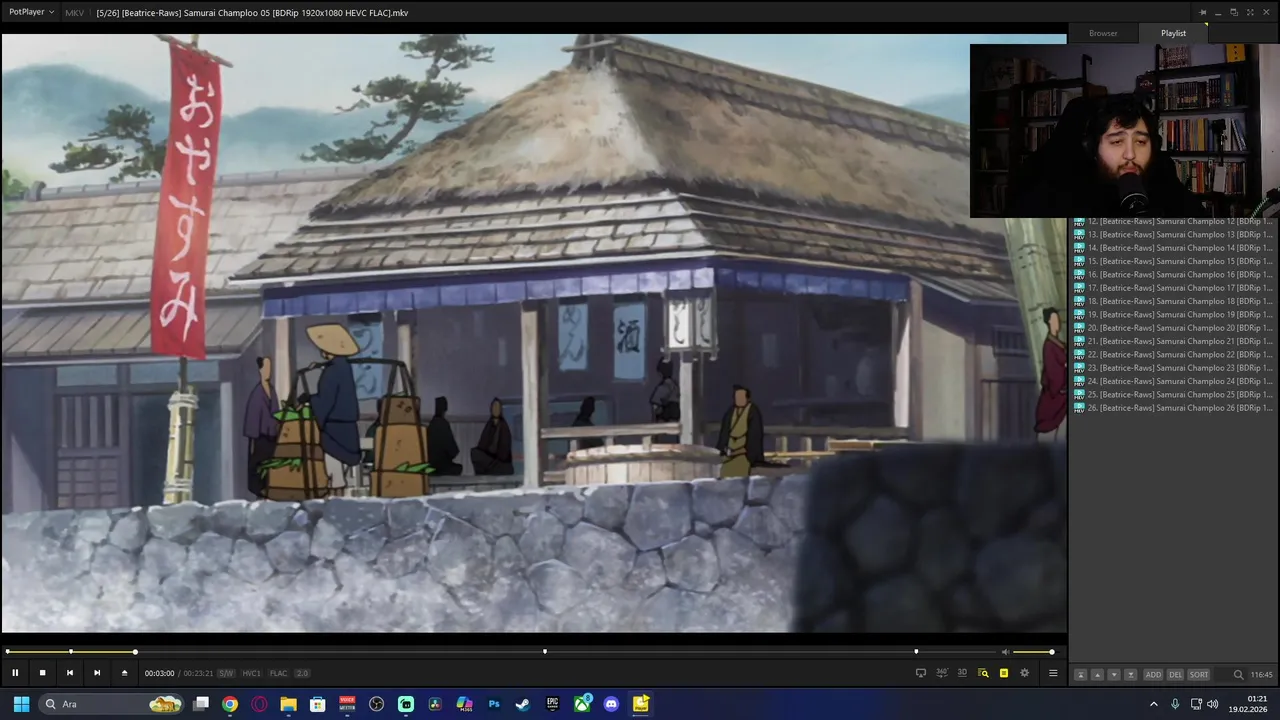Click the chapter marker near the seek bar's middle

(544, 652)
